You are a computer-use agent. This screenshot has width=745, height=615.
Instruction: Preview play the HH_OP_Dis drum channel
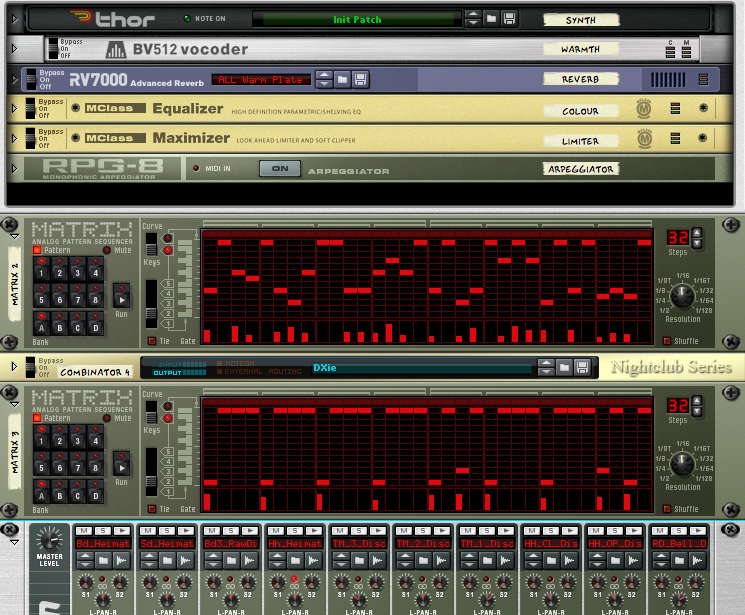[634, 530]
